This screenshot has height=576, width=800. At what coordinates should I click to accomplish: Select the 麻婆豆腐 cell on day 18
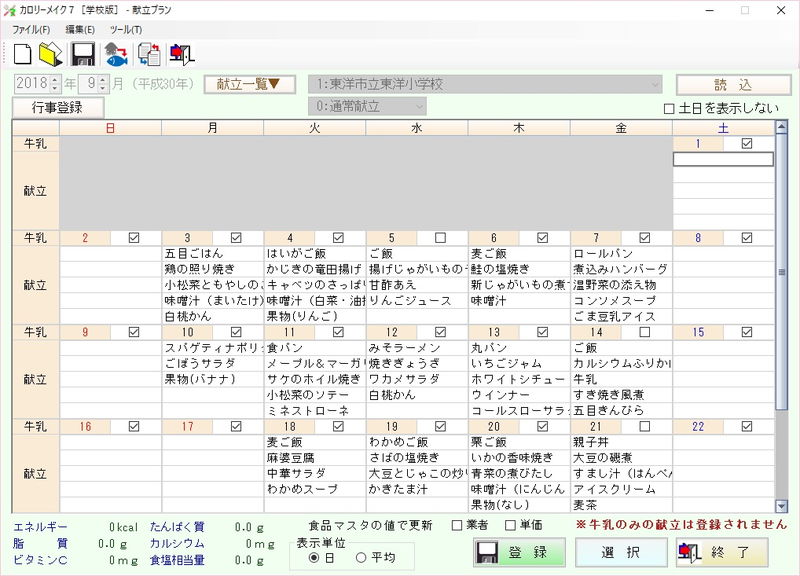pos(315,458)
